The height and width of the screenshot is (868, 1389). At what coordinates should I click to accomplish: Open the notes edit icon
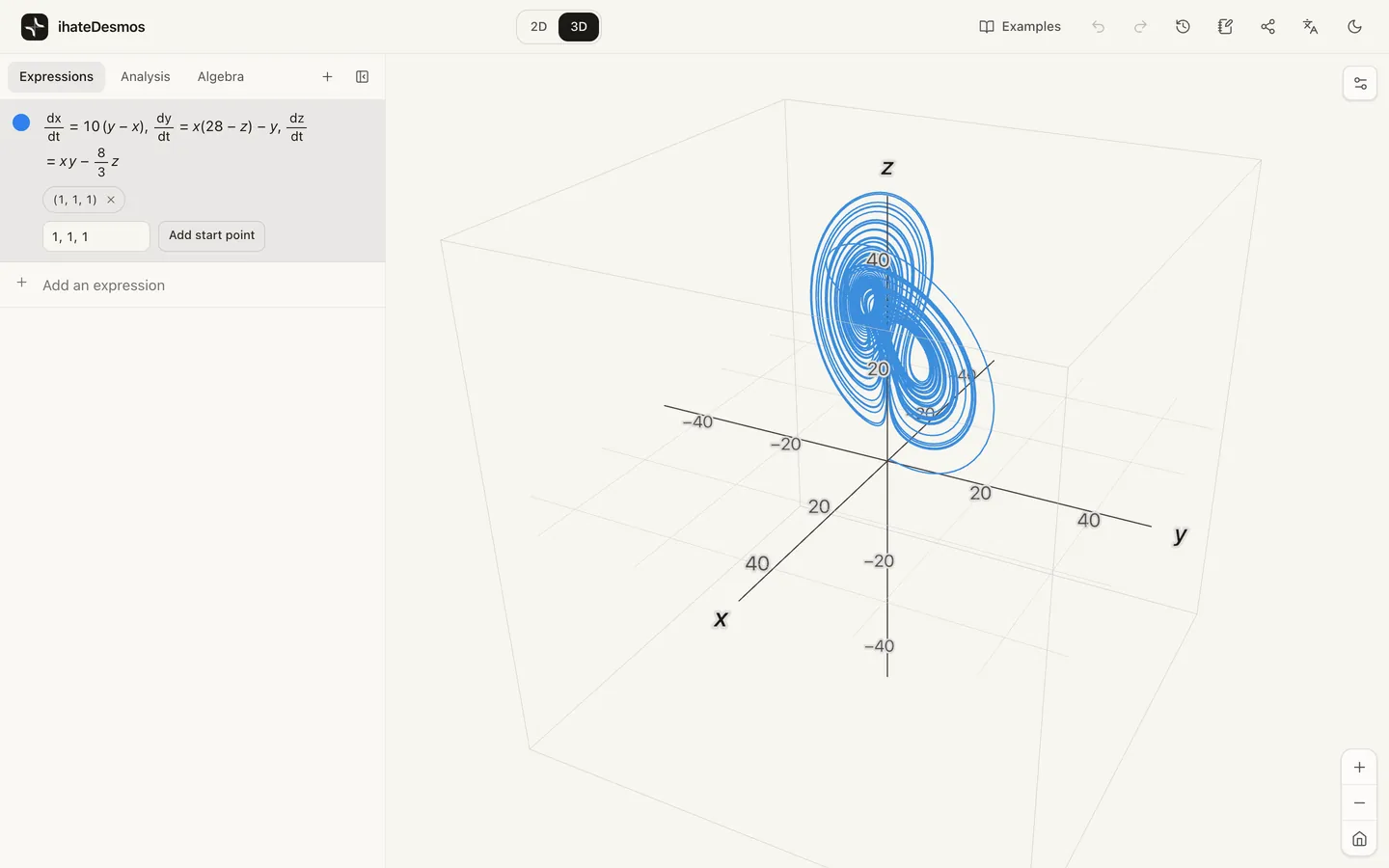[1225, 27]
